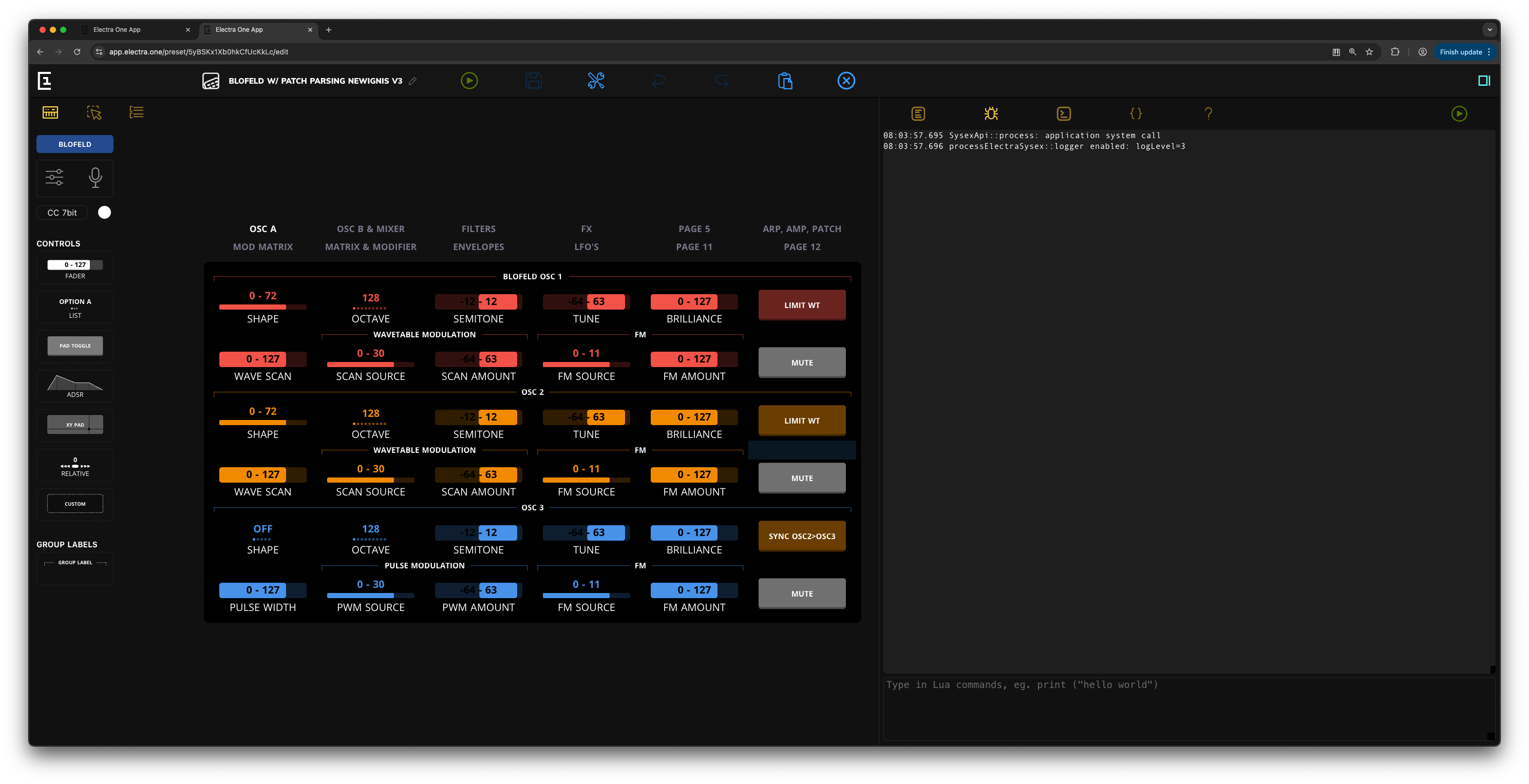Toggle the SYNC OSC2>OSC3 pad
This screenshot has height=784, width=1529.
pos(801,536)
